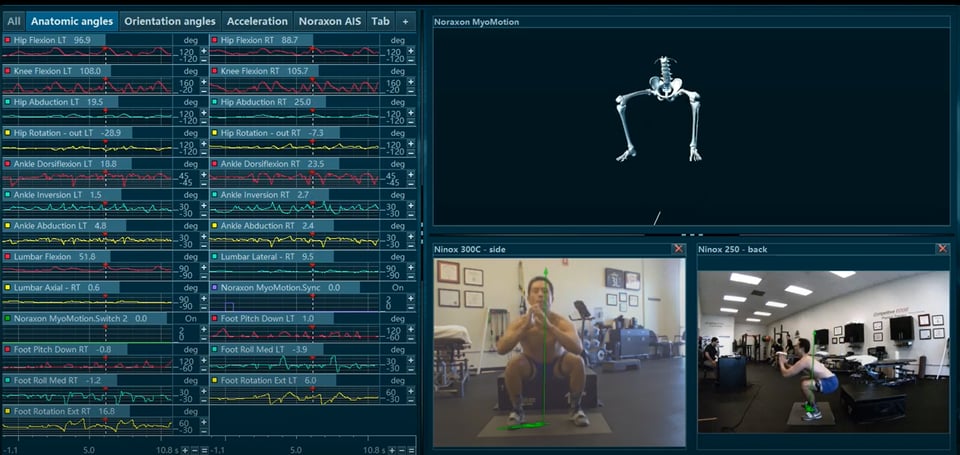This screenshot has width=960, height=455.
Task: Zoom in Knee Flexion LT scale
Action: 203,81
